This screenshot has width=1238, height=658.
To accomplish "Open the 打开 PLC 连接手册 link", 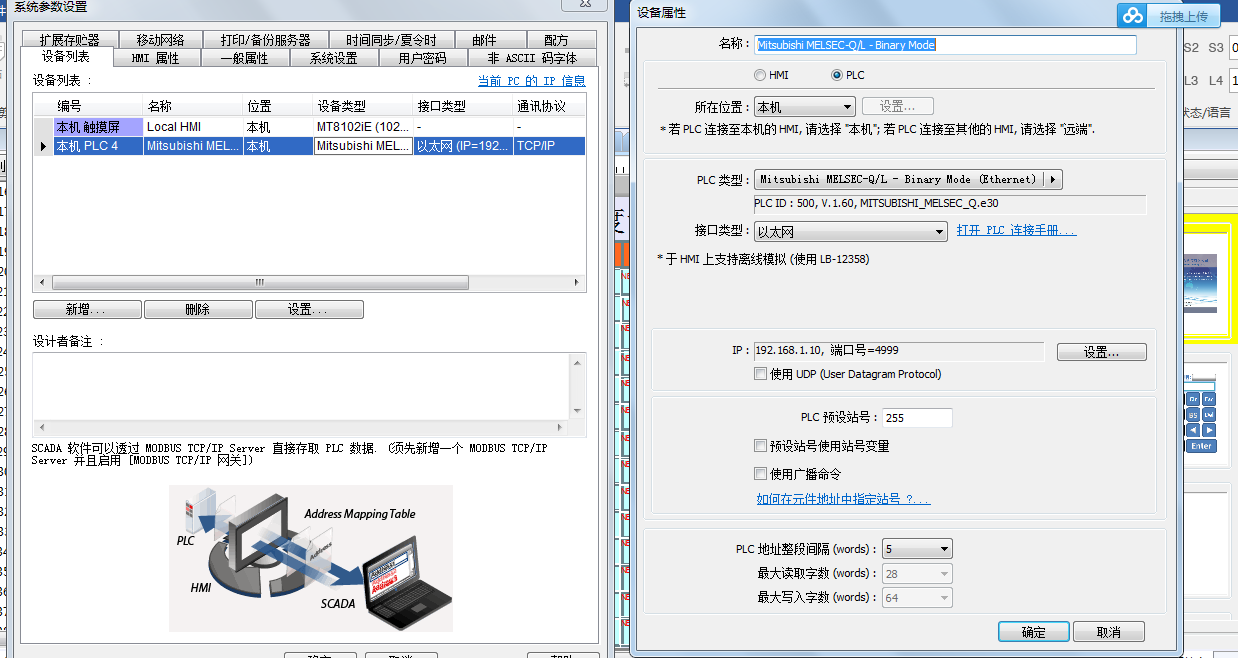I will click(x=1016, y=231).
